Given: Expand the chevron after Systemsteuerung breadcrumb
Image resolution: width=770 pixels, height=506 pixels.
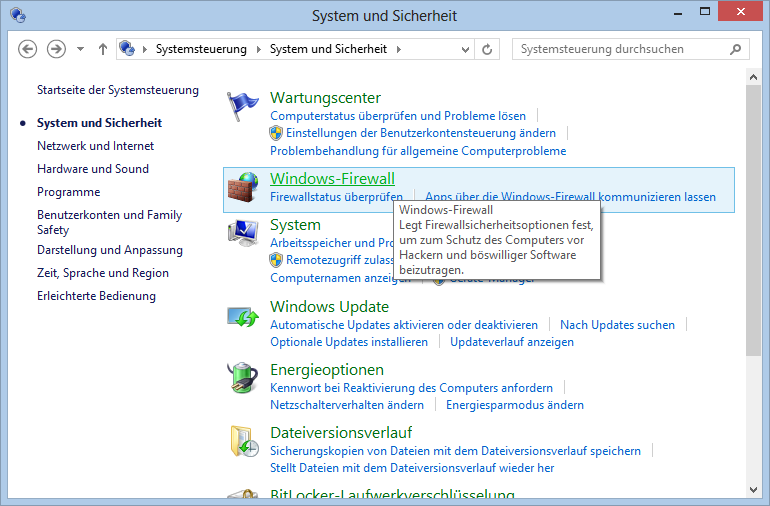Looking at the screenshot, I should [259, 49].
